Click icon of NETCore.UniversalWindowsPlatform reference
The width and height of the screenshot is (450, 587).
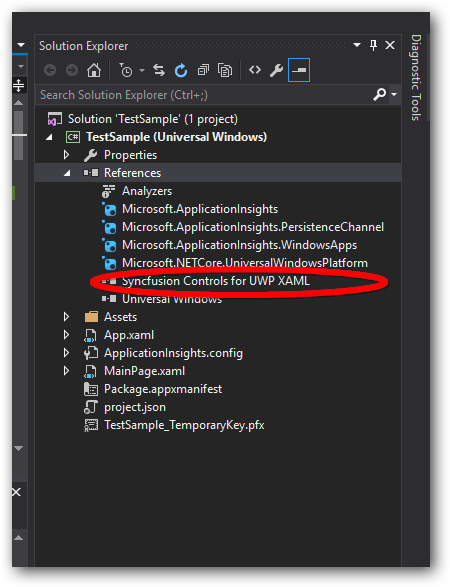click(x=109, y=263)
